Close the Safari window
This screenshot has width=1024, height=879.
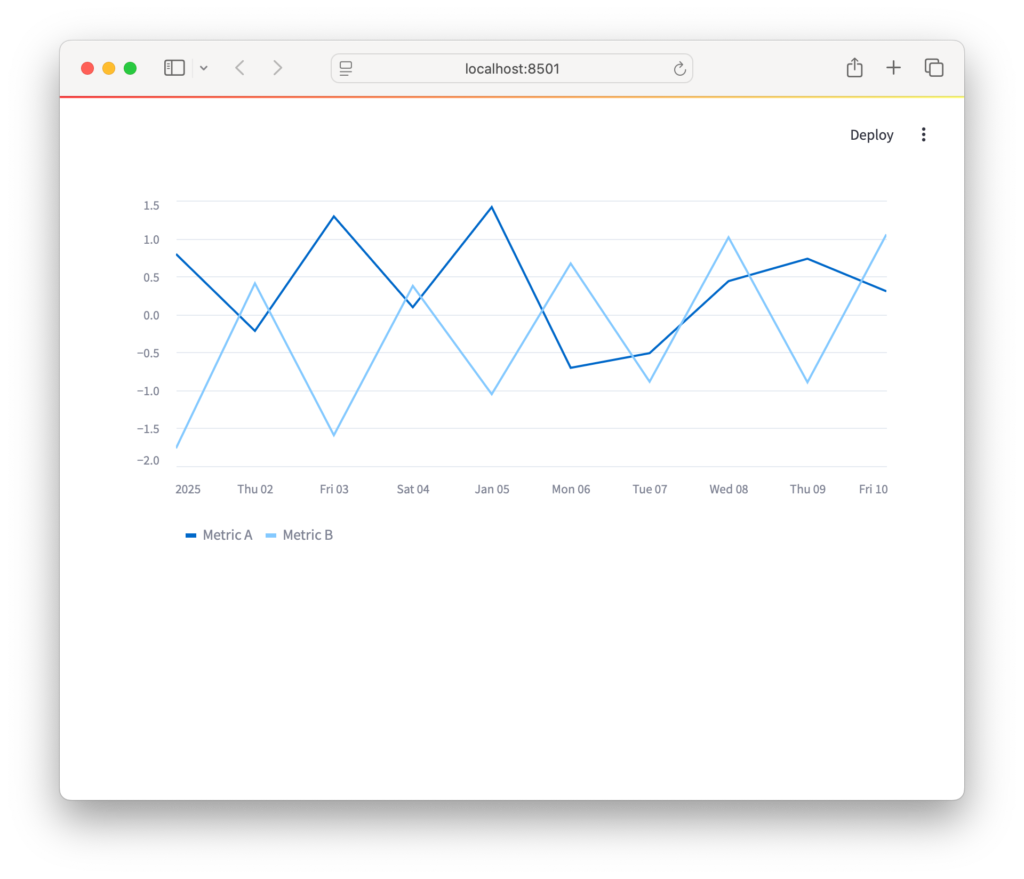87,68
